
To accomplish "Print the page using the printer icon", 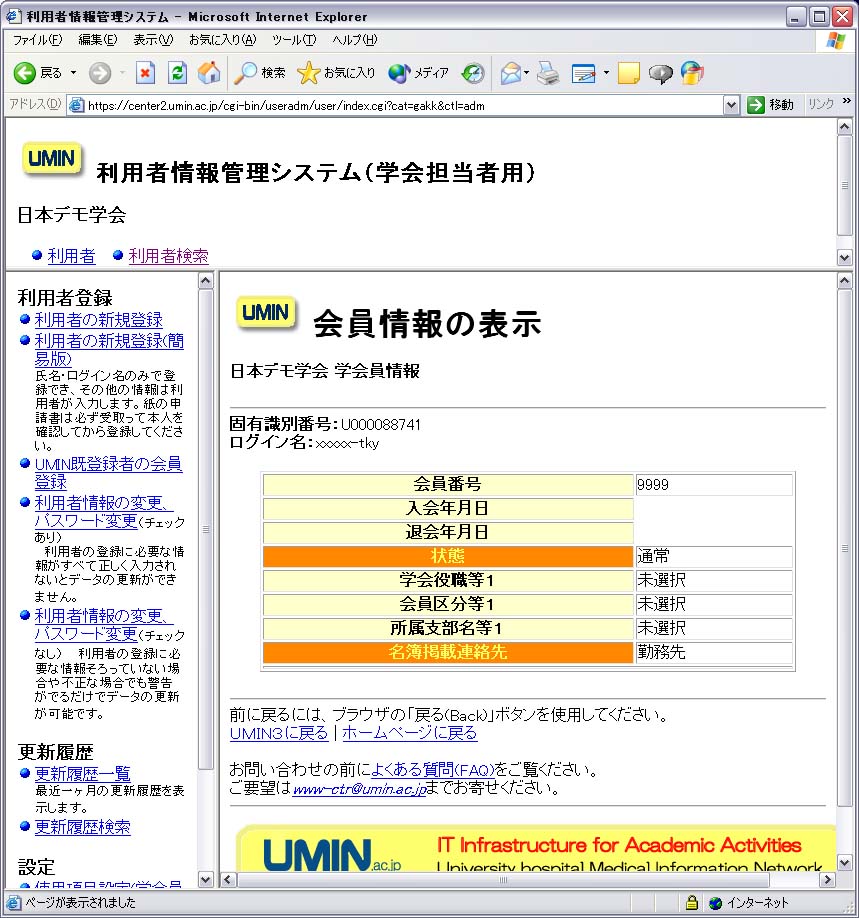I will (x=547, y=73).
